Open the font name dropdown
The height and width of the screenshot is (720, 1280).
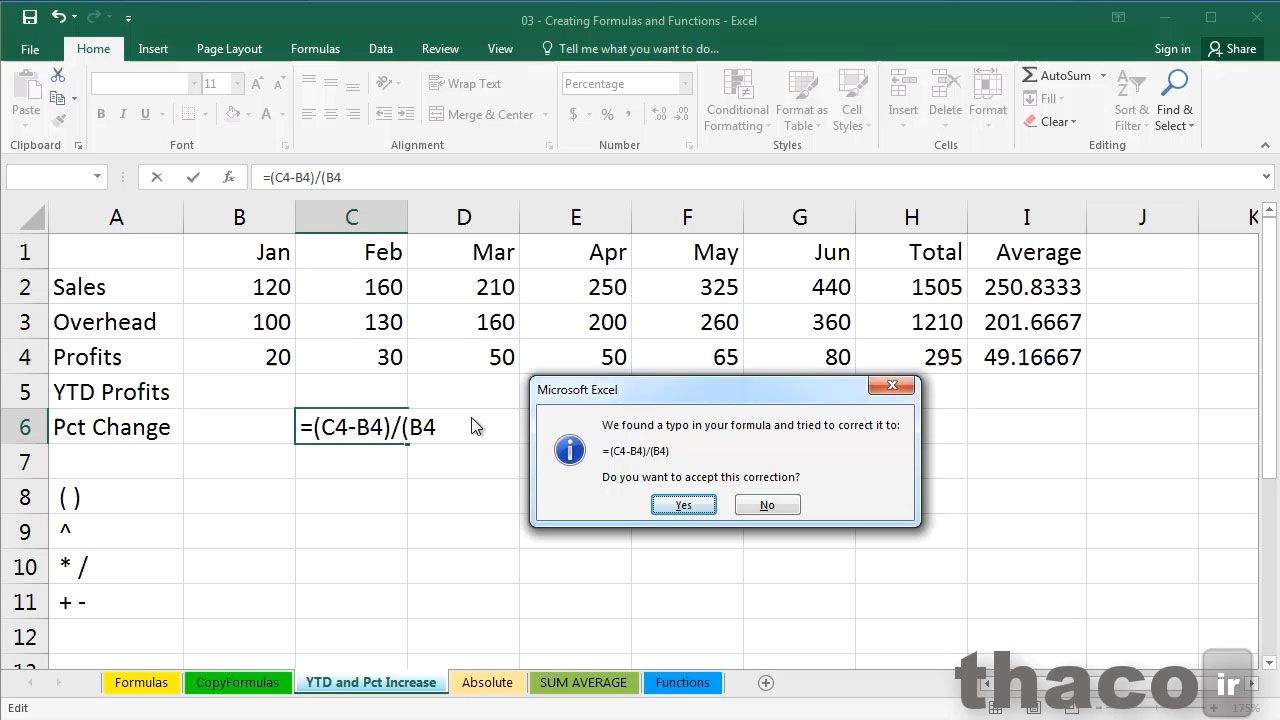click(195, 84)
